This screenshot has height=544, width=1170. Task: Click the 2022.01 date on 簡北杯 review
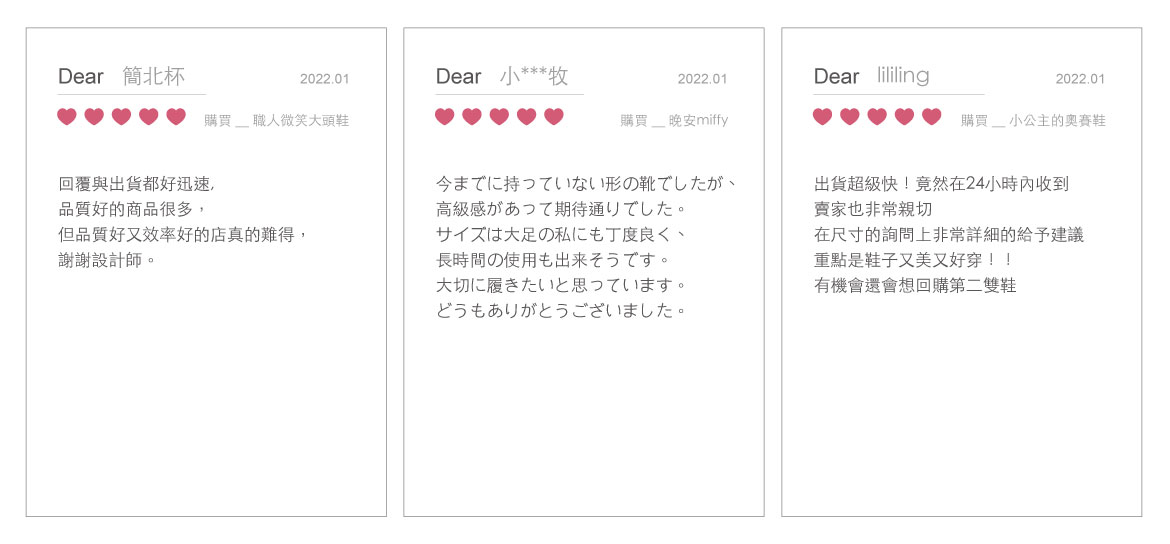click(324, 79)
